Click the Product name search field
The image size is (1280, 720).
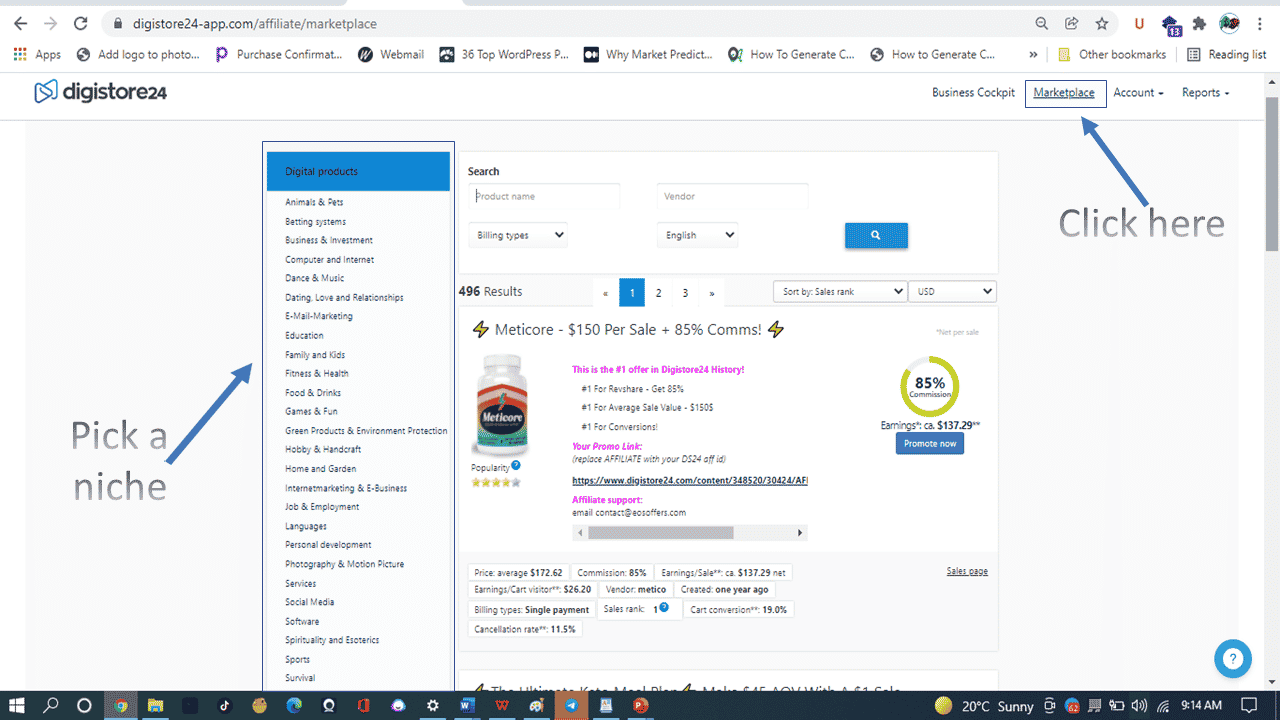tap(544, 196)
